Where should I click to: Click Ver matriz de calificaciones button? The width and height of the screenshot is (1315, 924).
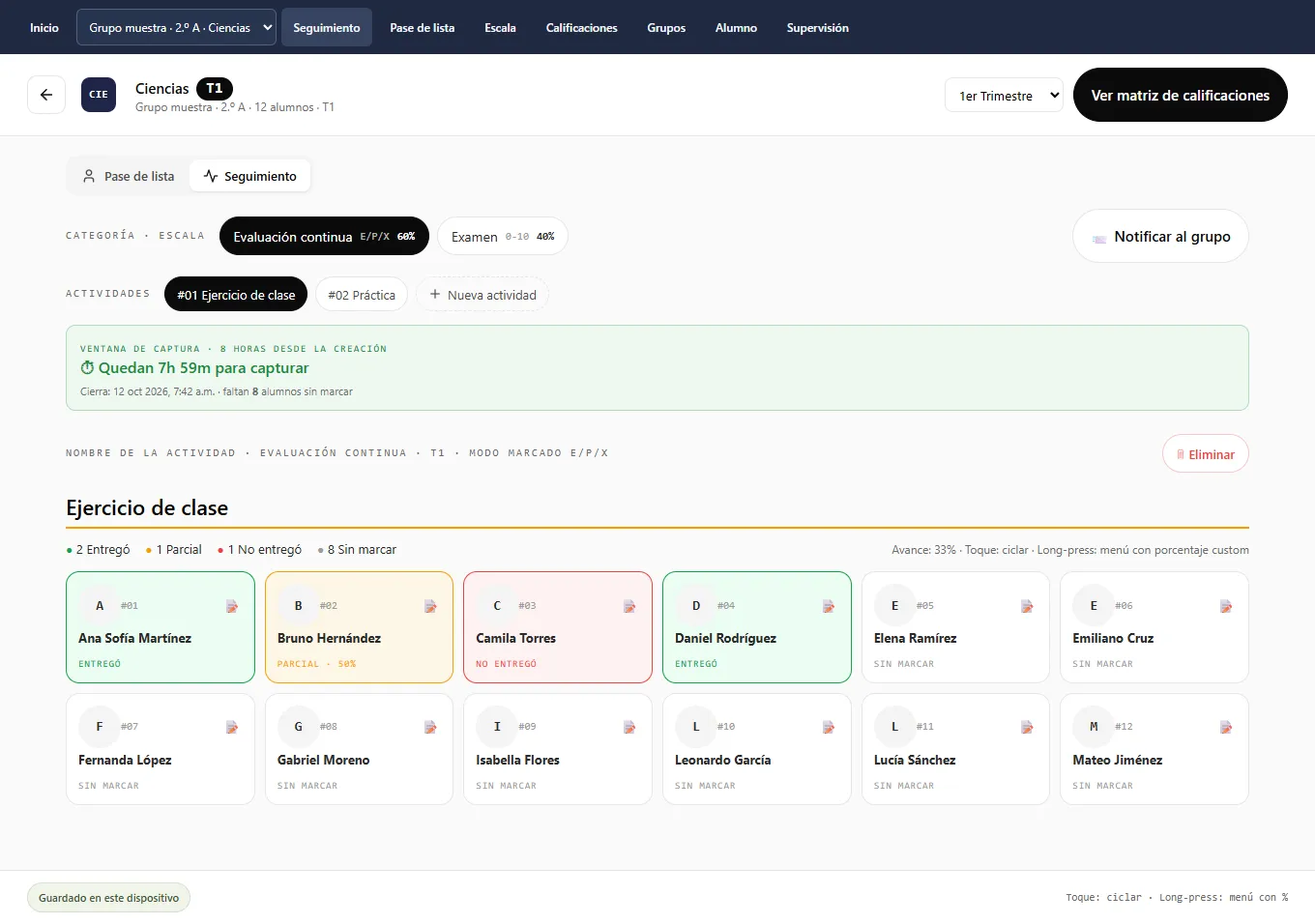pos(1180,95)
